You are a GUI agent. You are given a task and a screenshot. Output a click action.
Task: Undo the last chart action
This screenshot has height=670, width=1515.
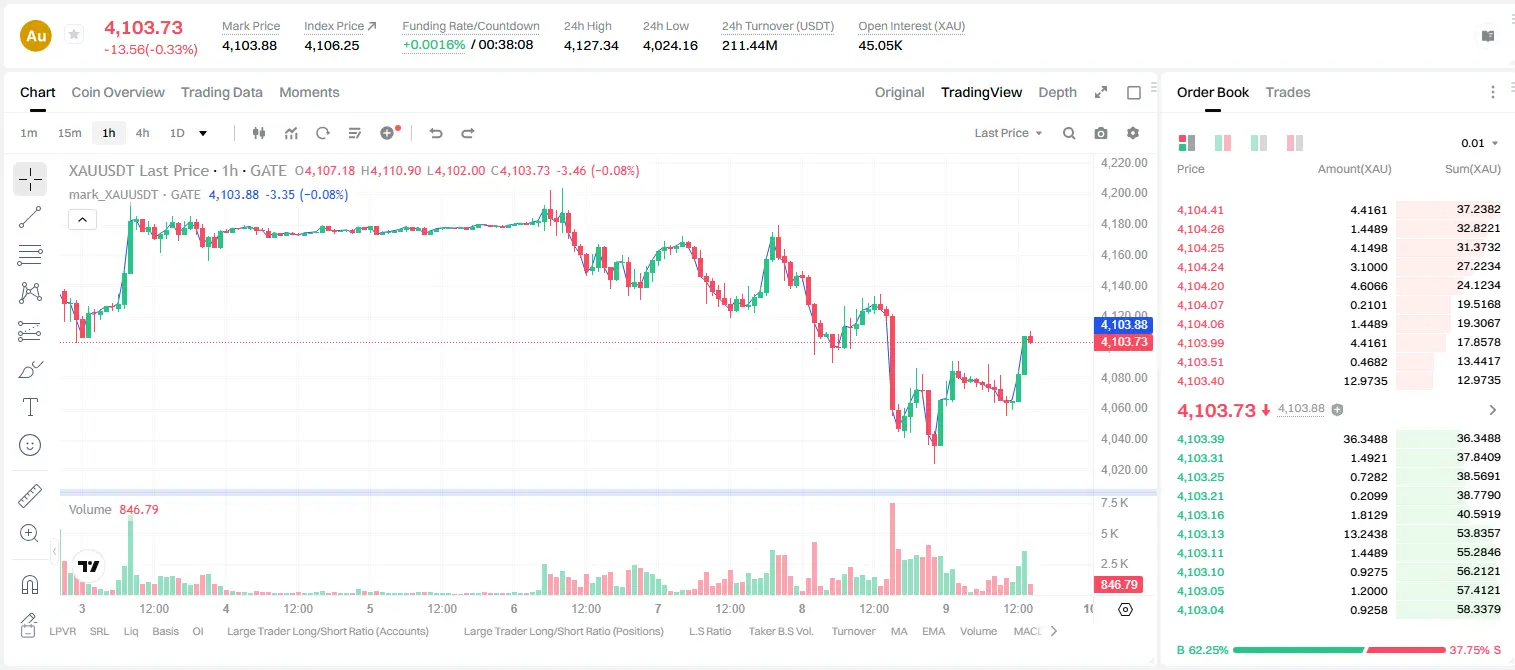(435, 133)
